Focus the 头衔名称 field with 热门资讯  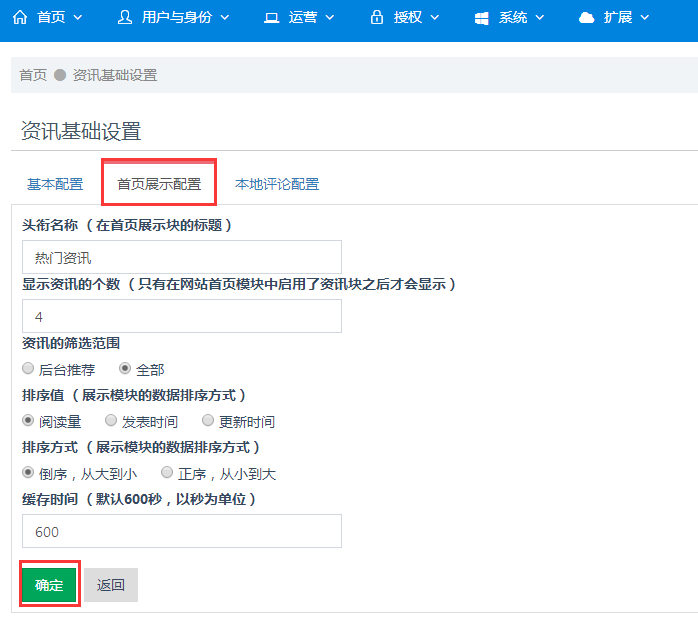coord(182,257)
